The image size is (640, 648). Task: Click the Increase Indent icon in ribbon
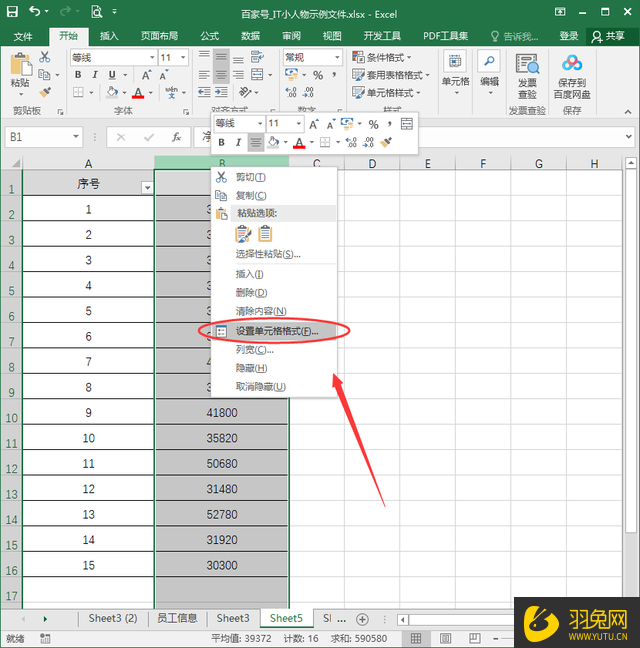pos(221,92)
